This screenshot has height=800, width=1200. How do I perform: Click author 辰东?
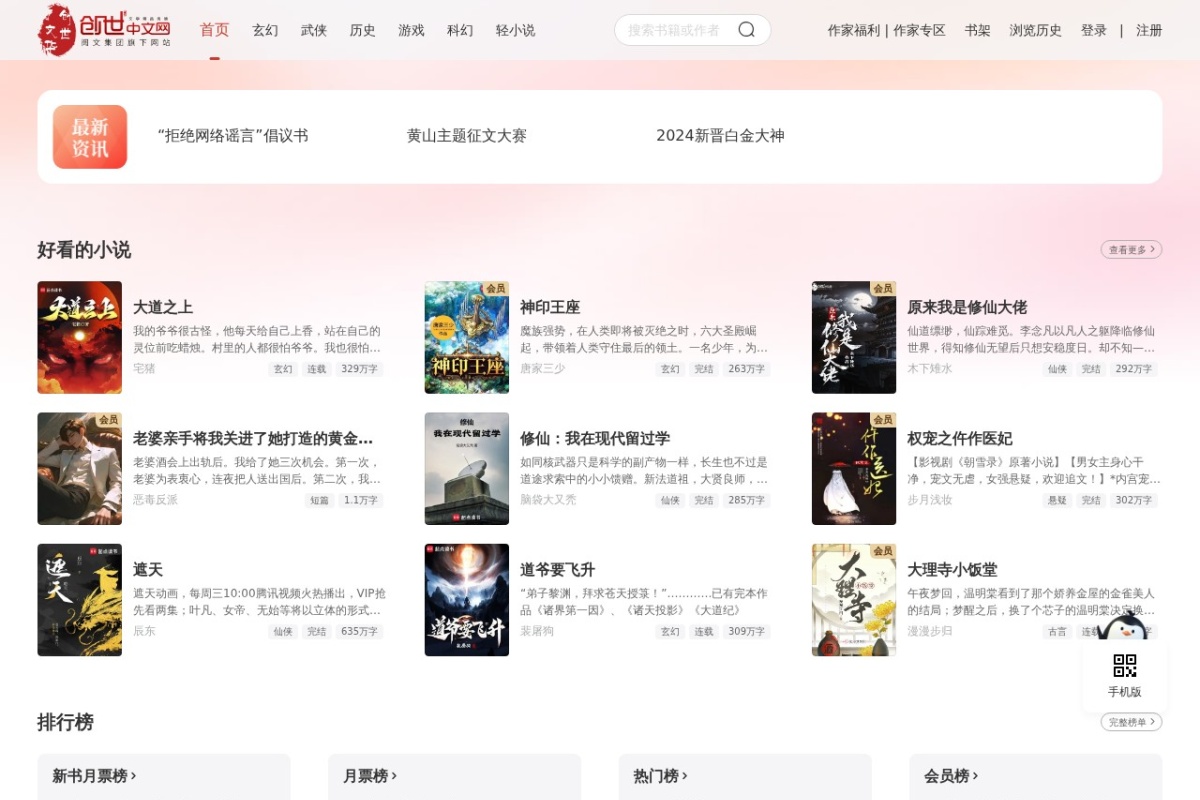pyautogui.click(x=144, y=631)
